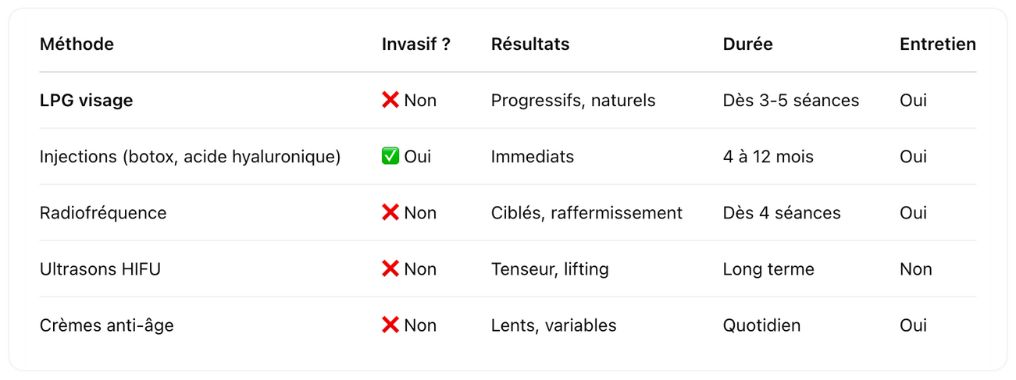
Task: Click the Radiofréquence method cell
Action: 103,213
